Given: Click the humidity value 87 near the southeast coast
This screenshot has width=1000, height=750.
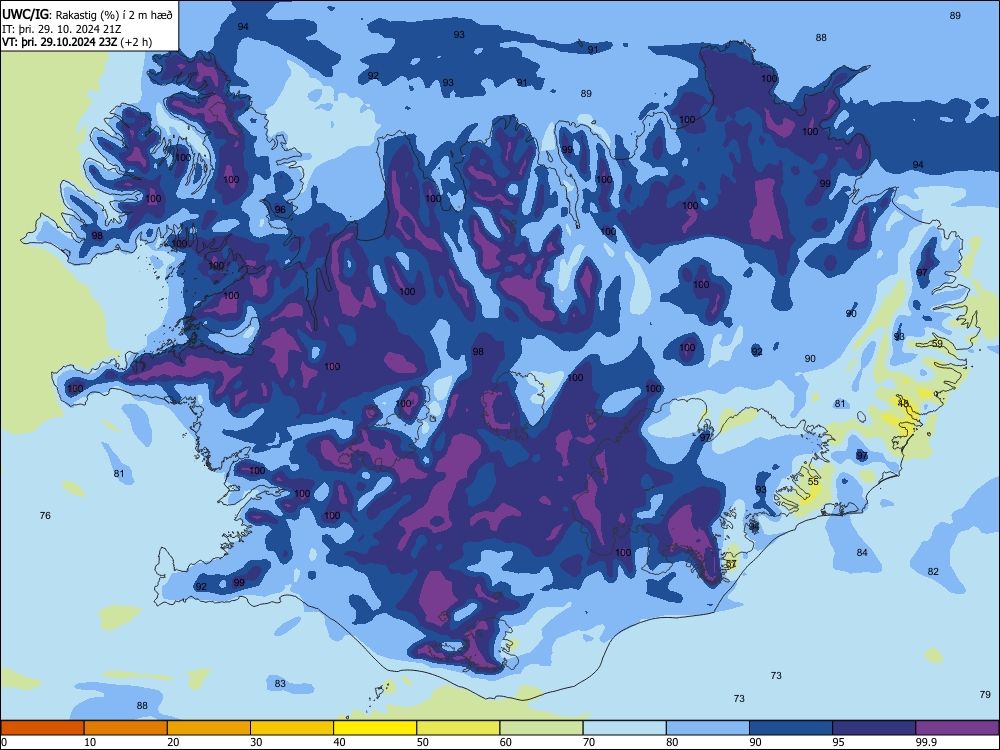Looking at the screenshot, I should (x=732, y=564).
